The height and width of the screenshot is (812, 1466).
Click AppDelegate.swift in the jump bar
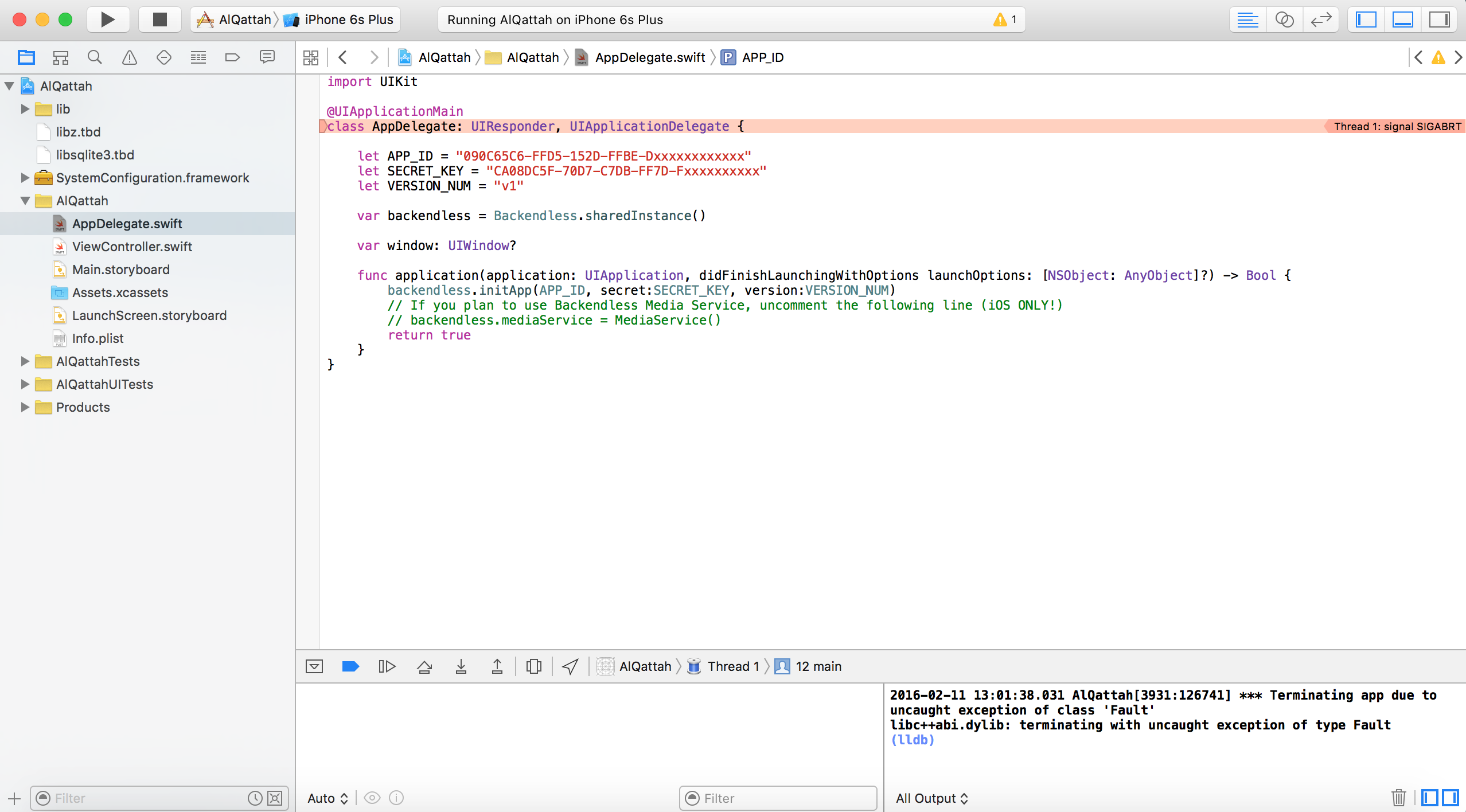pyautogui.click(x=640, y=57)
